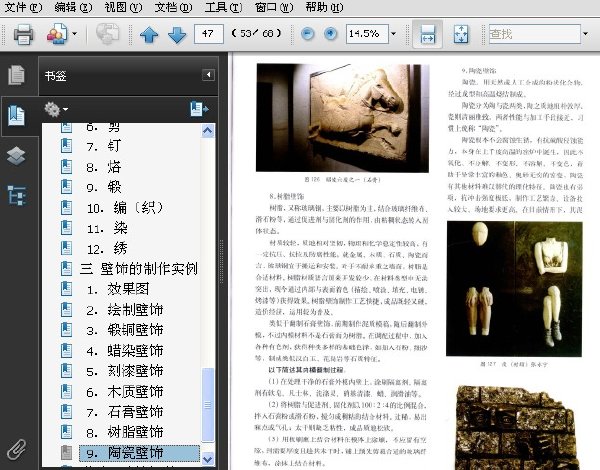Click the page number field showing 47
The height and width of the screenshot is (470, 600).
tap(209, 34)
